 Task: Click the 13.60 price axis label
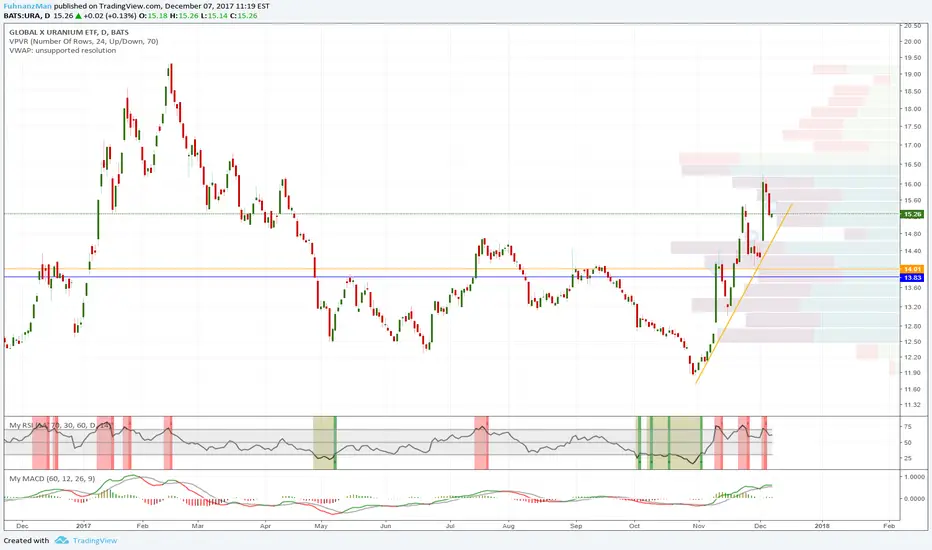(912, 288)
